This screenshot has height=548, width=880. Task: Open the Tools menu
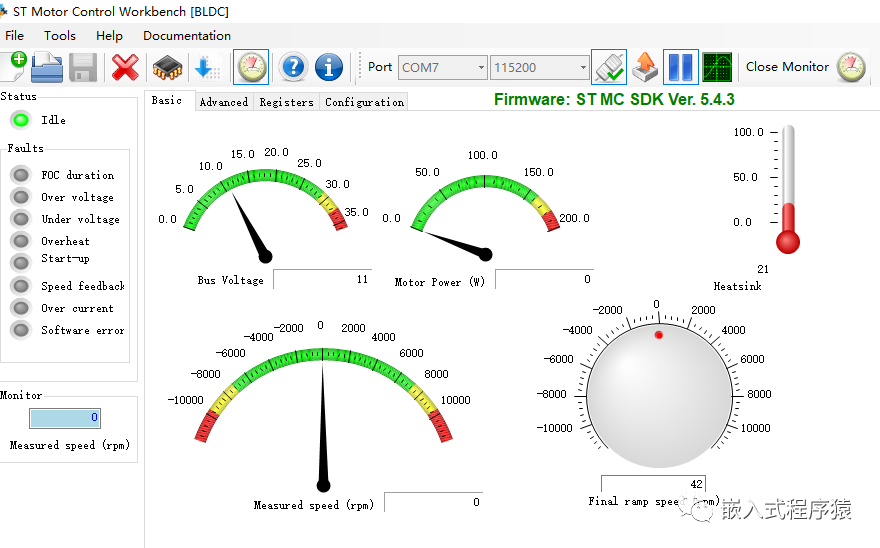coord(59,35)
